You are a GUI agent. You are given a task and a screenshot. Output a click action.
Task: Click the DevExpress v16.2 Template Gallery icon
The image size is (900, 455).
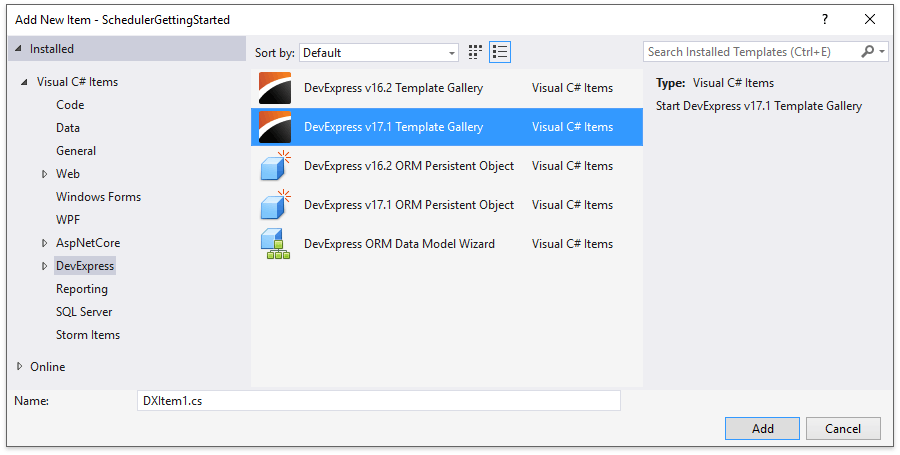coord(275,88)
